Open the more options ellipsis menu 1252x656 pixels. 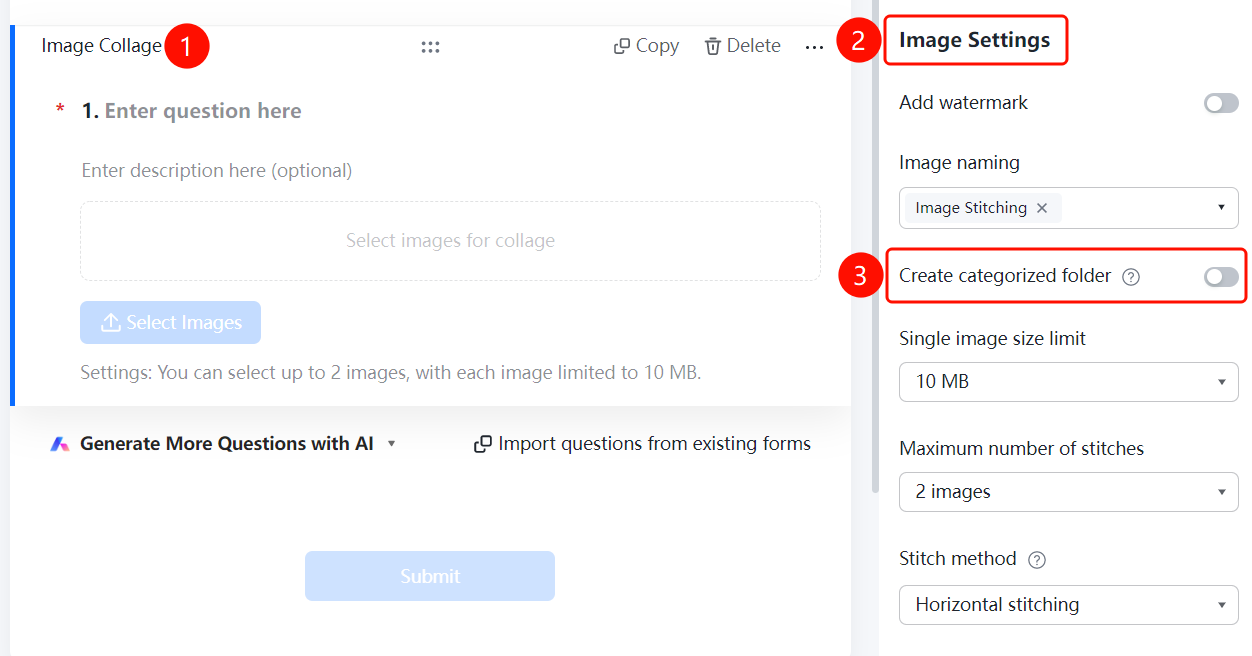pos(814,47)
